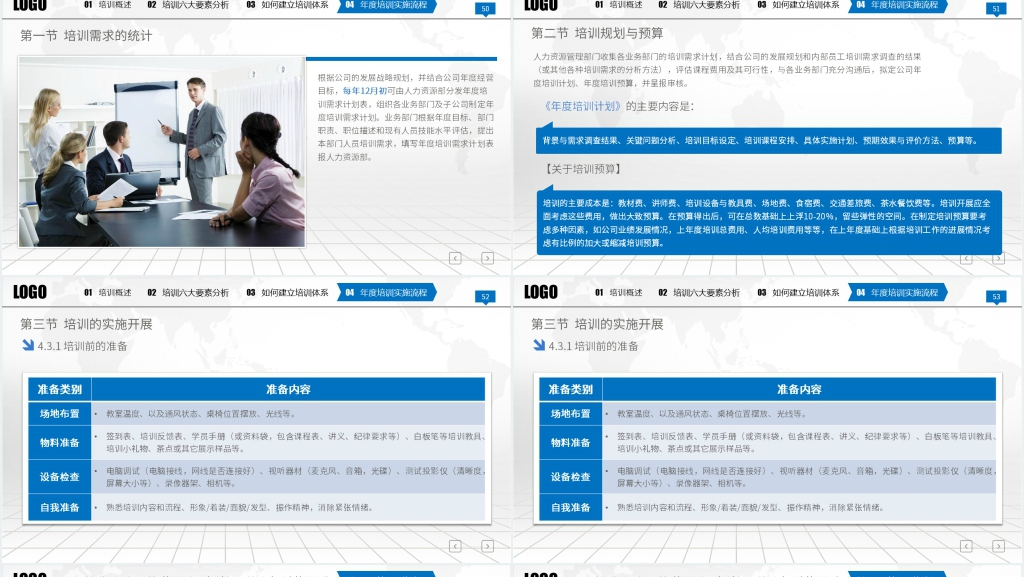The width and height of the screenshot is (1024, 577).
Task: Select the 场地布置 row header on slide 52
Action: tap(59, 413)
